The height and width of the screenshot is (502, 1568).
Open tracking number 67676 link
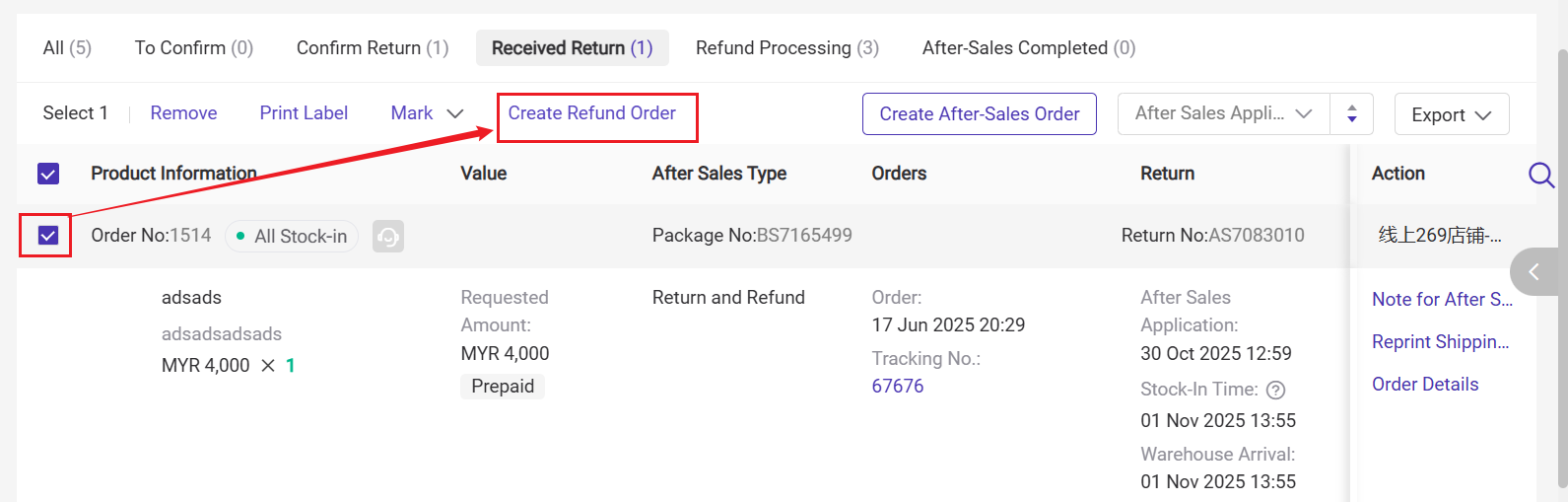click(897, 386)
